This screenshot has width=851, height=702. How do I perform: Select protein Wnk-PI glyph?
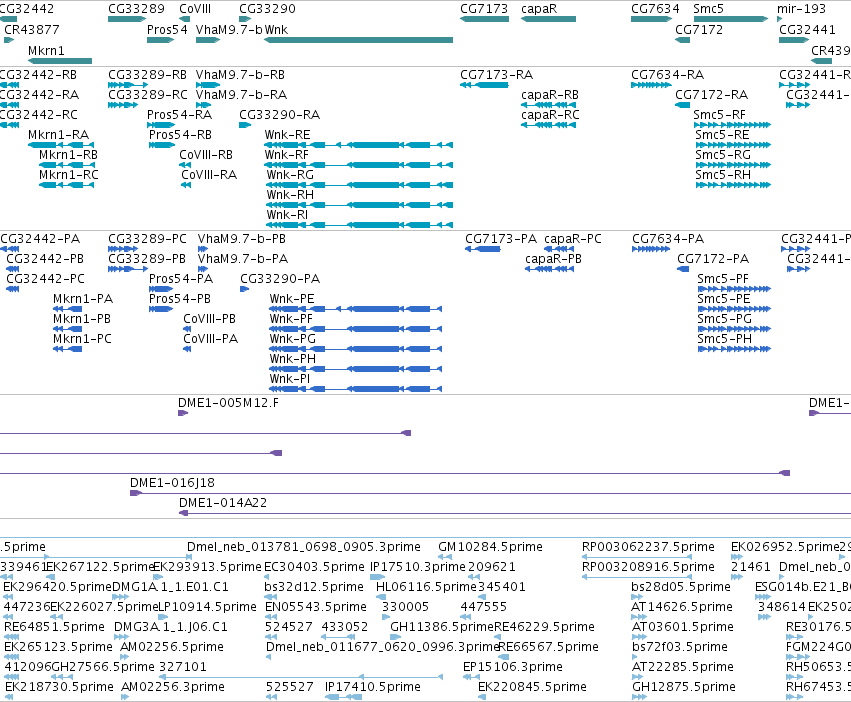coord(355,389)
